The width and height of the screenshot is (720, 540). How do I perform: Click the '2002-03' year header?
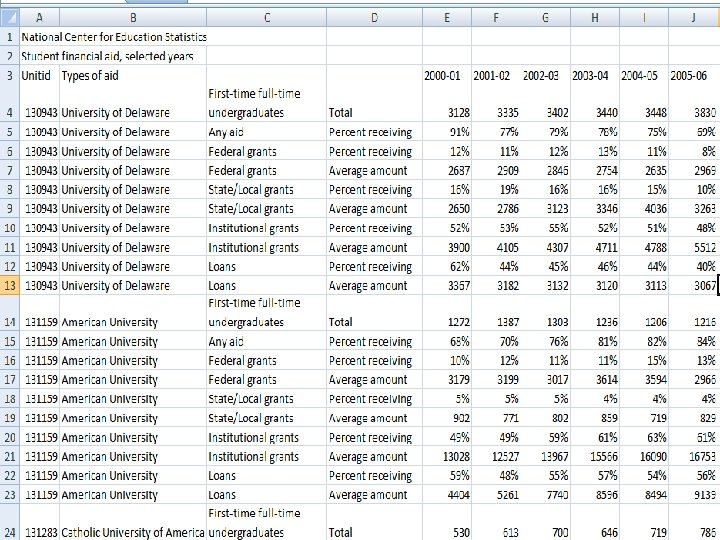click(540, 75)
